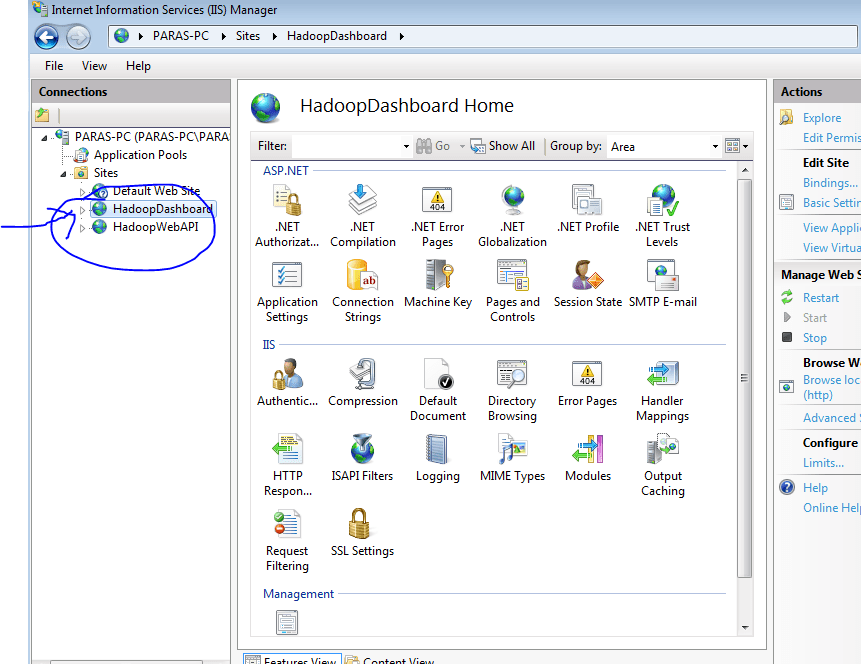Image resolution: width=861 pixels, height=664 pixels.
Task: Click the Back navigation arrow
Action: [47, 37]
